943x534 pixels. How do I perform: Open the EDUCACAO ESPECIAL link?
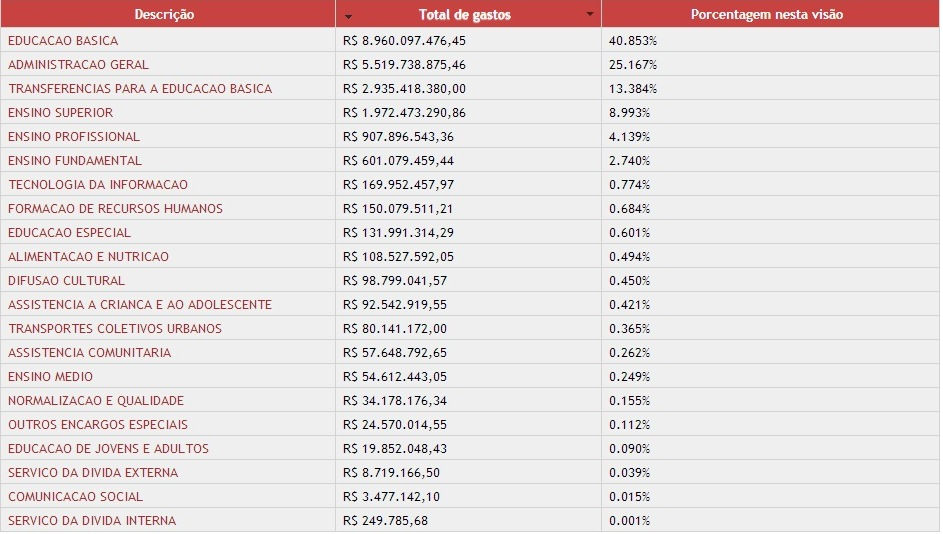[x=69, y=233]
